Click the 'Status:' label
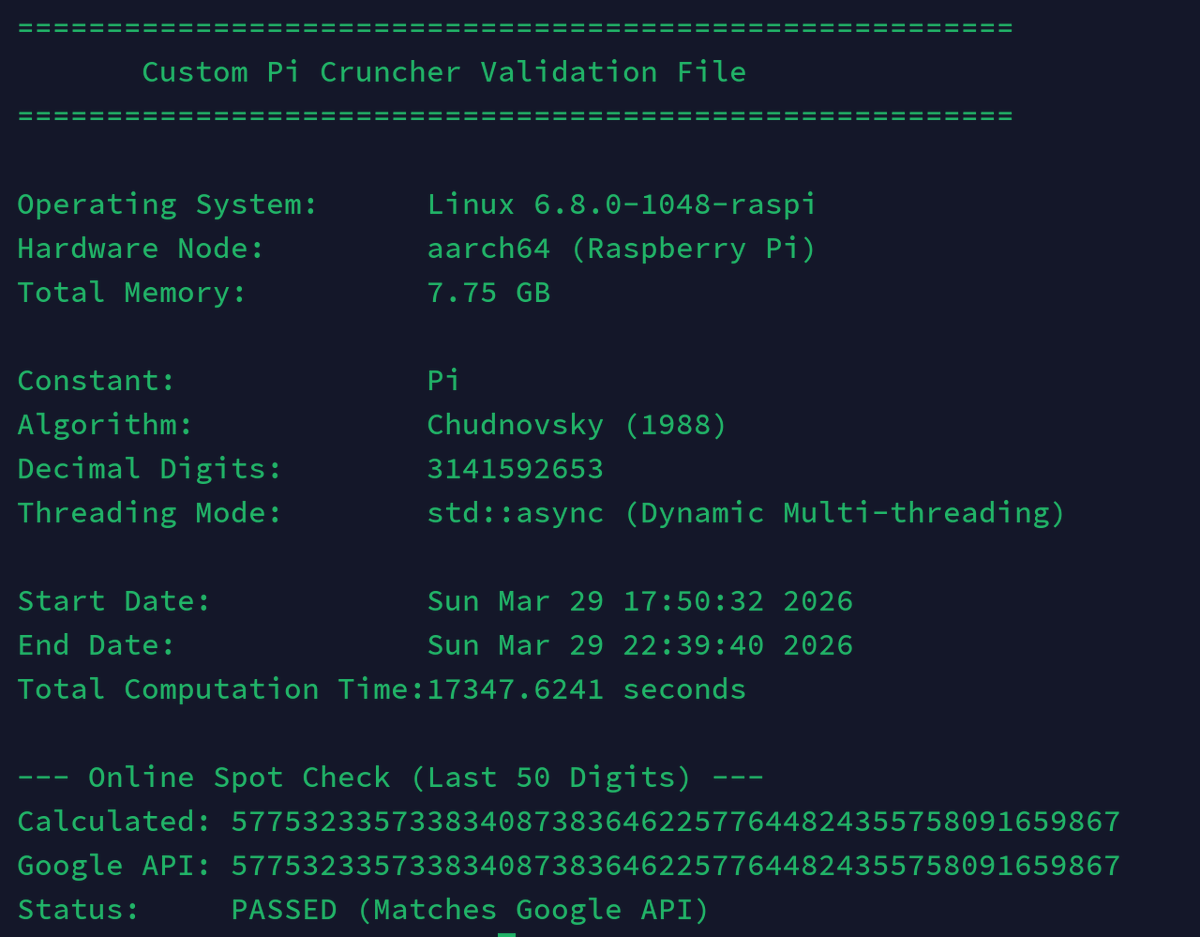The height and width of the screenshot is (937, 1200). [x=78, y=909]
